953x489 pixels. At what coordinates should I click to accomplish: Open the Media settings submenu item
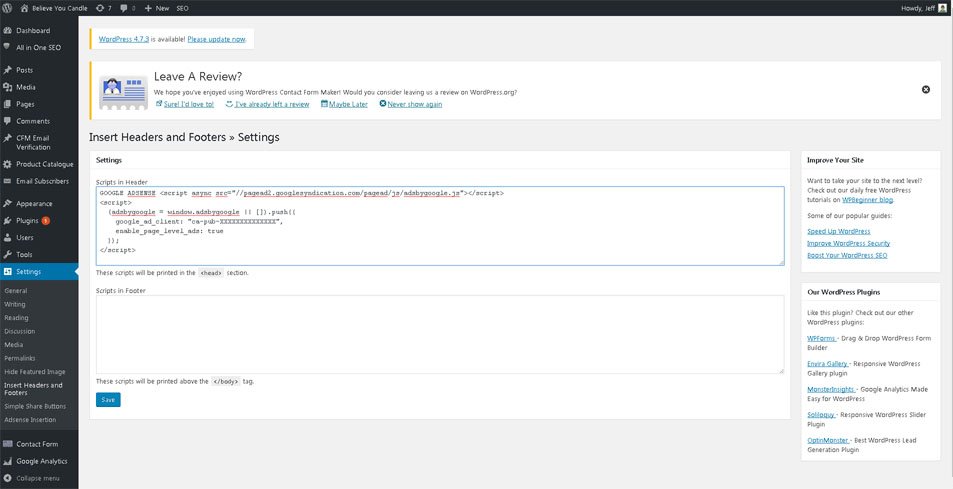click(x=13, y=344)
